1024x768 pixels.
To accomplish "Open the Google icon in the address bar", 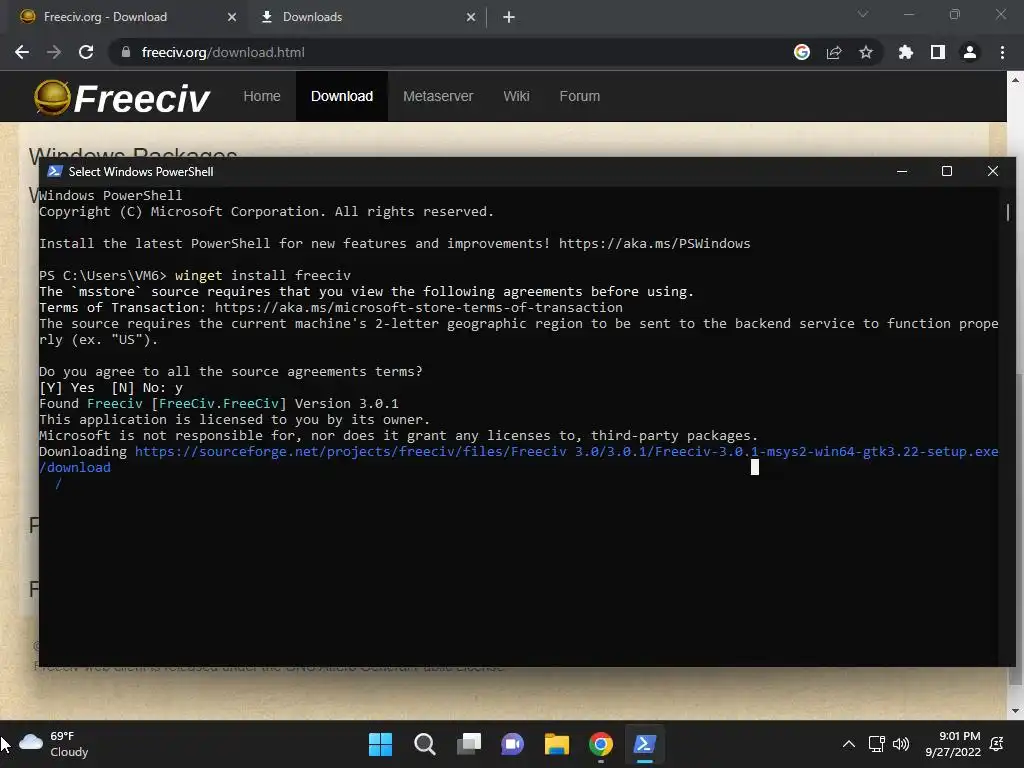I will click(x=802, y=52).
